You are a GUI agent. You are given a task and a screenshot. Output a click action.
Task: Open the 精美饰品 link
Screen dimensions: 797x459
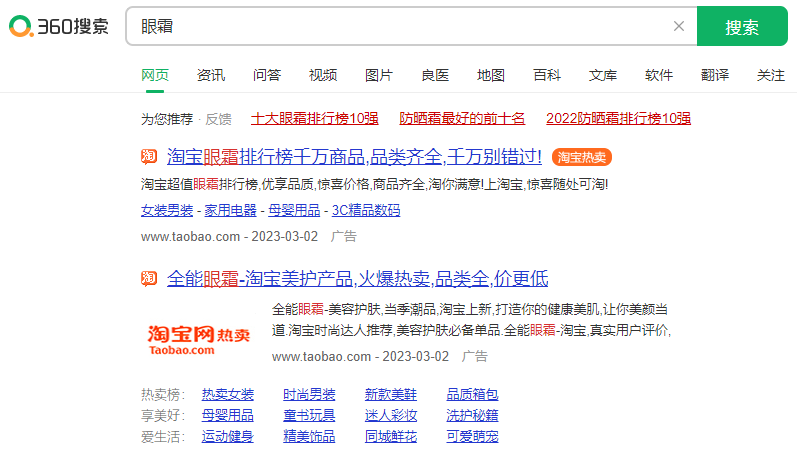309,436
